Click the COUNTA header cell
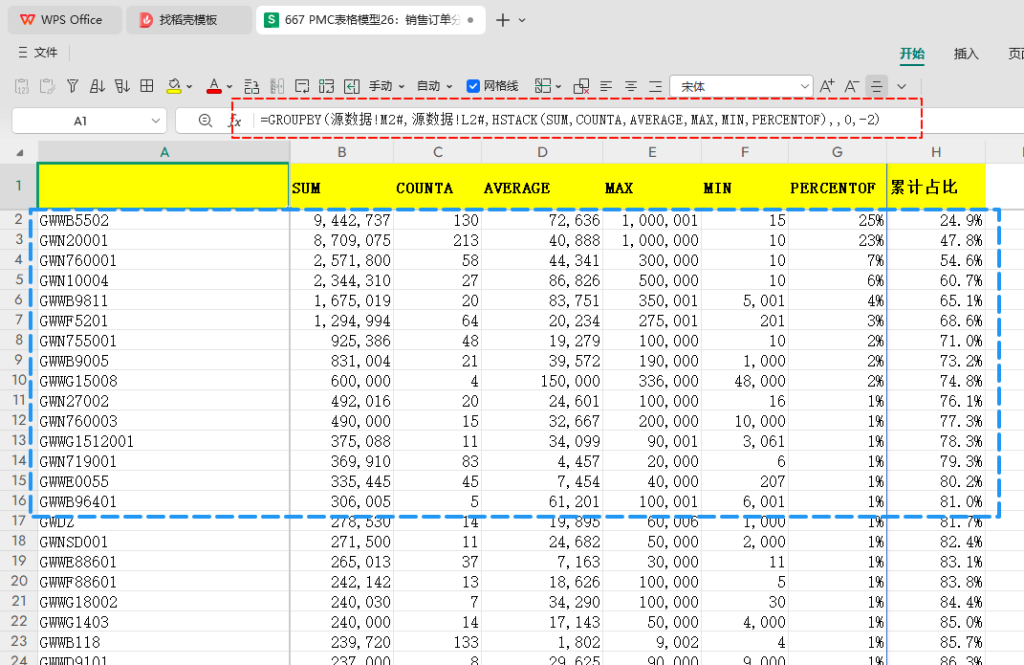 438,186
